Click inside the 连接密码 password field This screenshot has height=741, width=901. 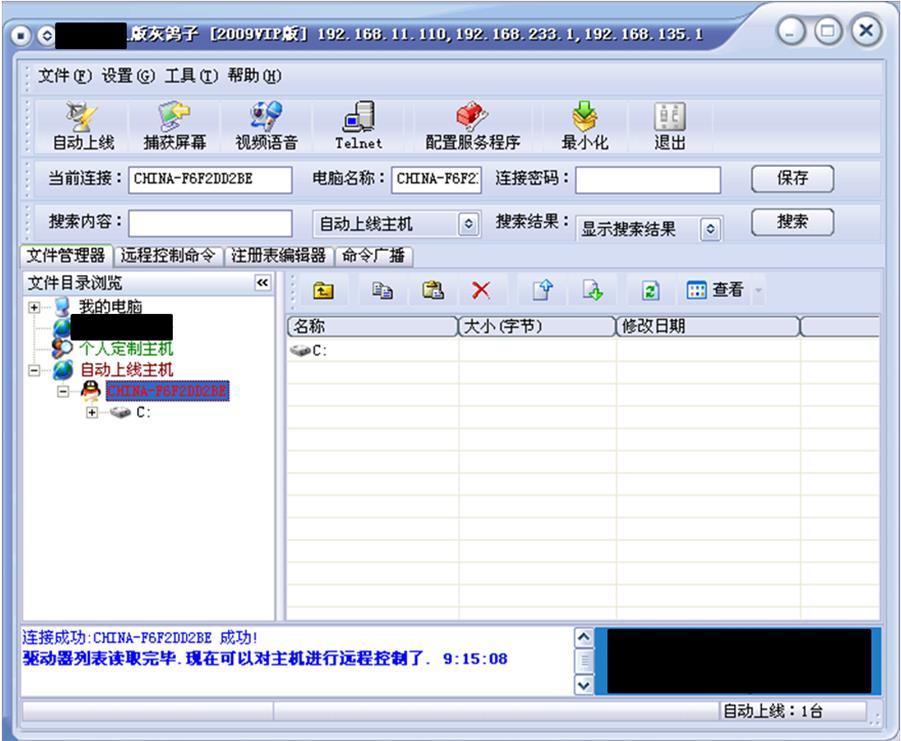point(655,179)
